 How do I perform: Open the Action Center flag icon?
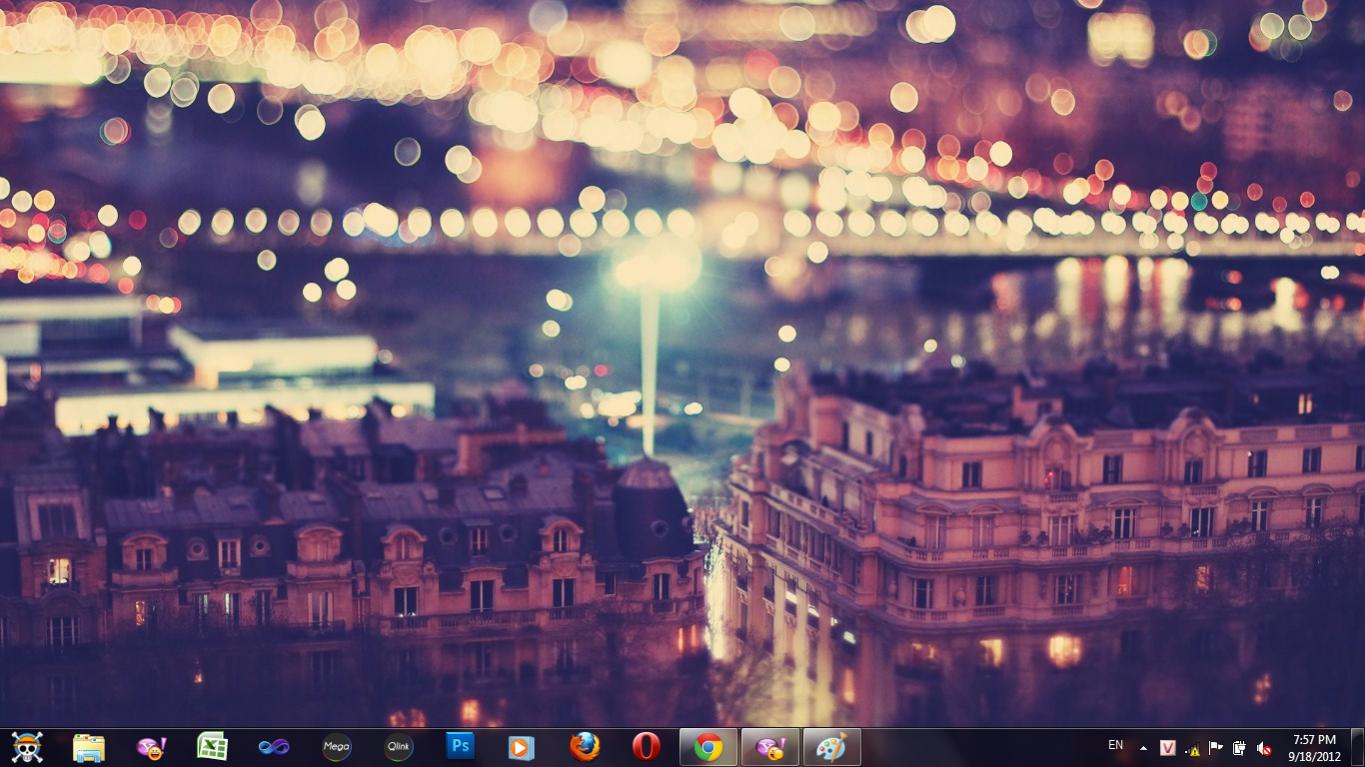1216,748
